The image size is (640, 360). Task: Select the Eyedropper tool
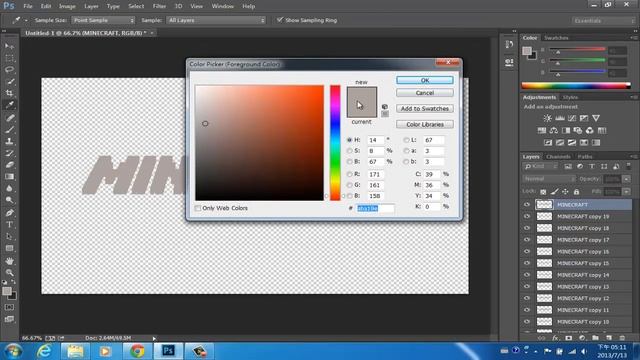click(x=9, y=105)
